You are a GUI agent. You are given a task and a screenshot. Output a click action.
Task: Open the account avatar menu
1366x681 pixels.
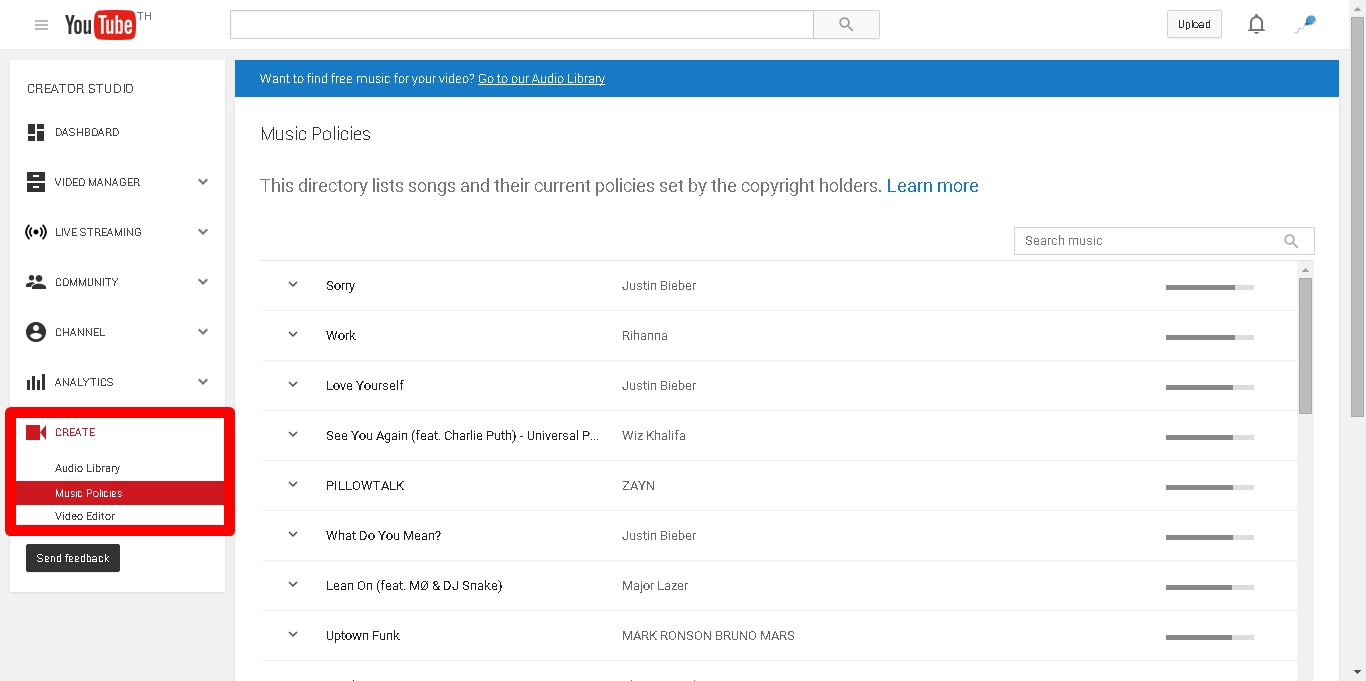point(1305,25)
